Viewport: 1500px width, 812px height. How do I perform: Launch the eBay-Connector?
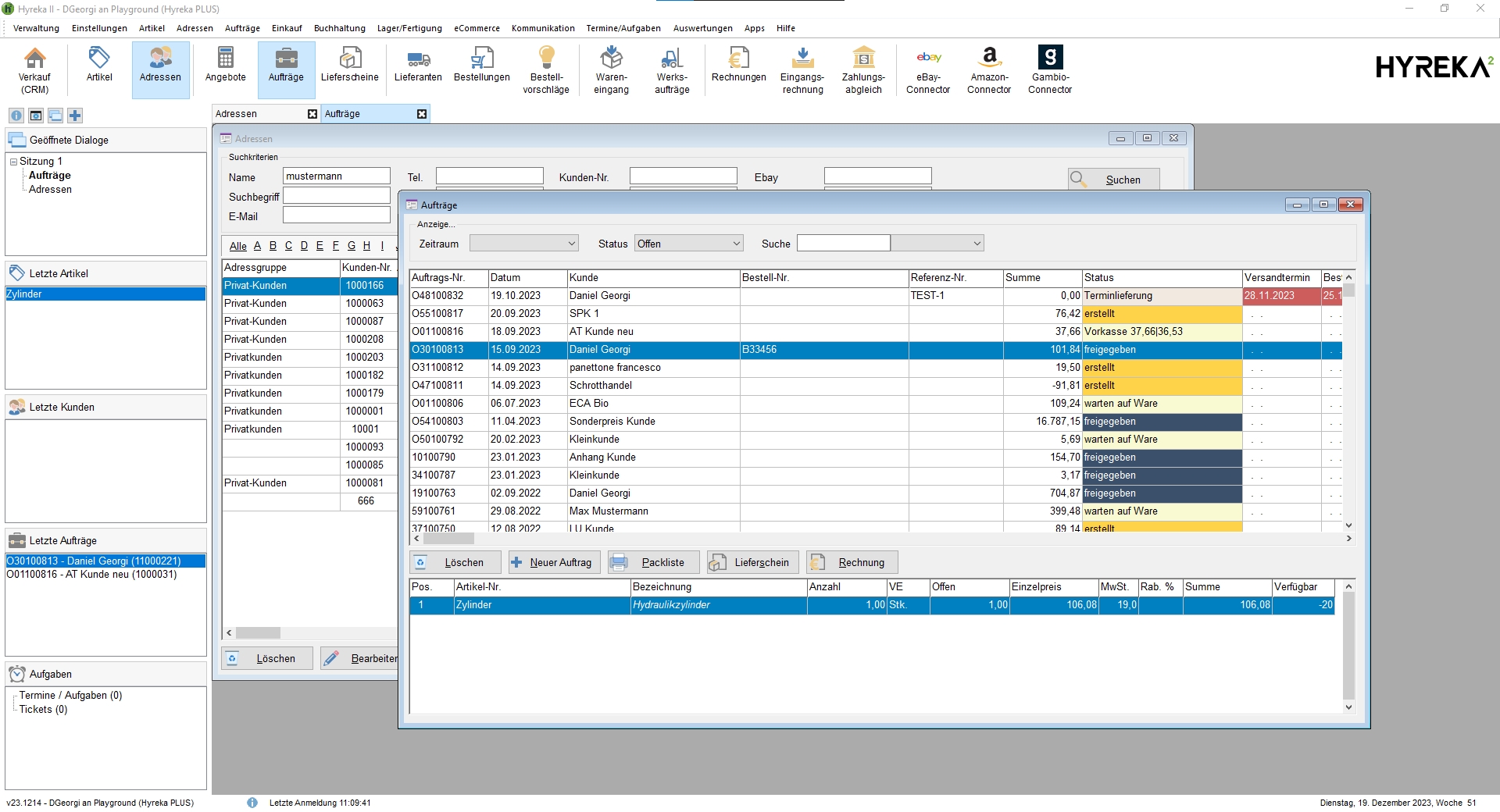point(928,69)
